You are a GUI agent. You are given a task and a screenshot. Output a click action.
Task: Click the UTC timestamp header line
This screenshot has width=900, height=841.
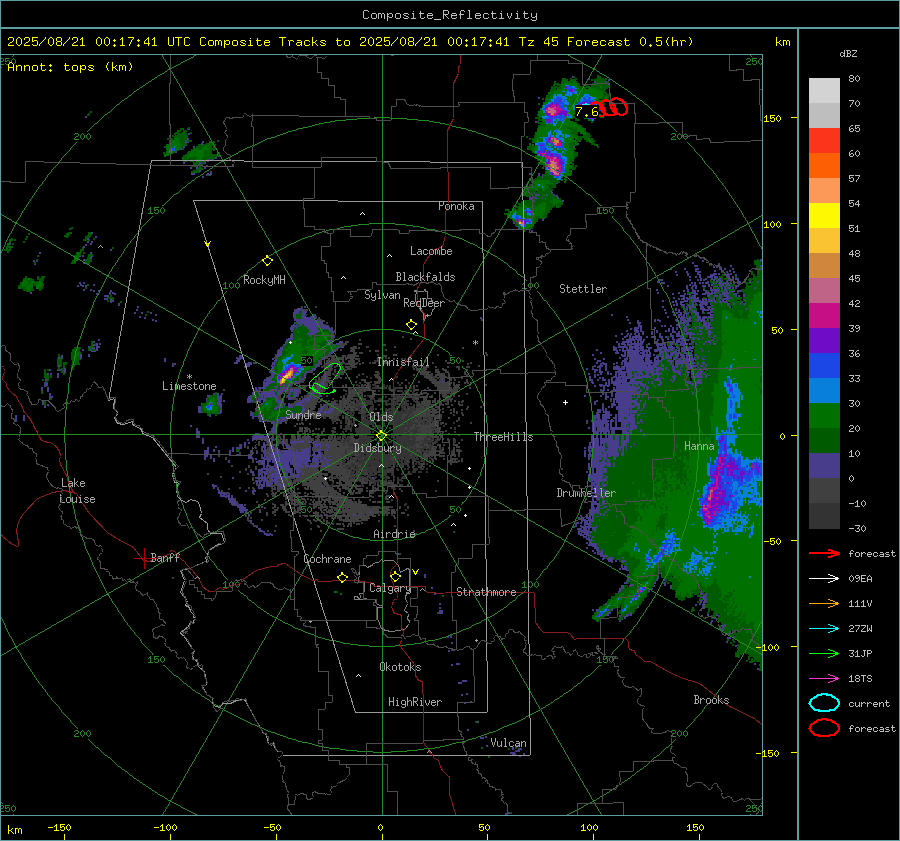point(350,42)
